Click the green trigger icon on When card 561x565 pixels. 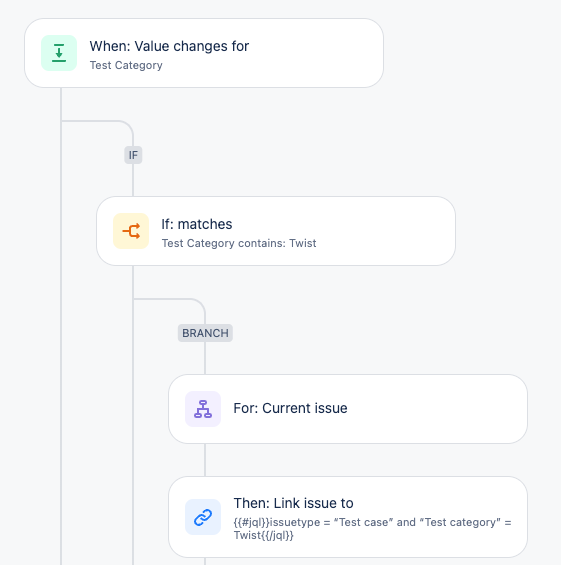pos(59,53)
